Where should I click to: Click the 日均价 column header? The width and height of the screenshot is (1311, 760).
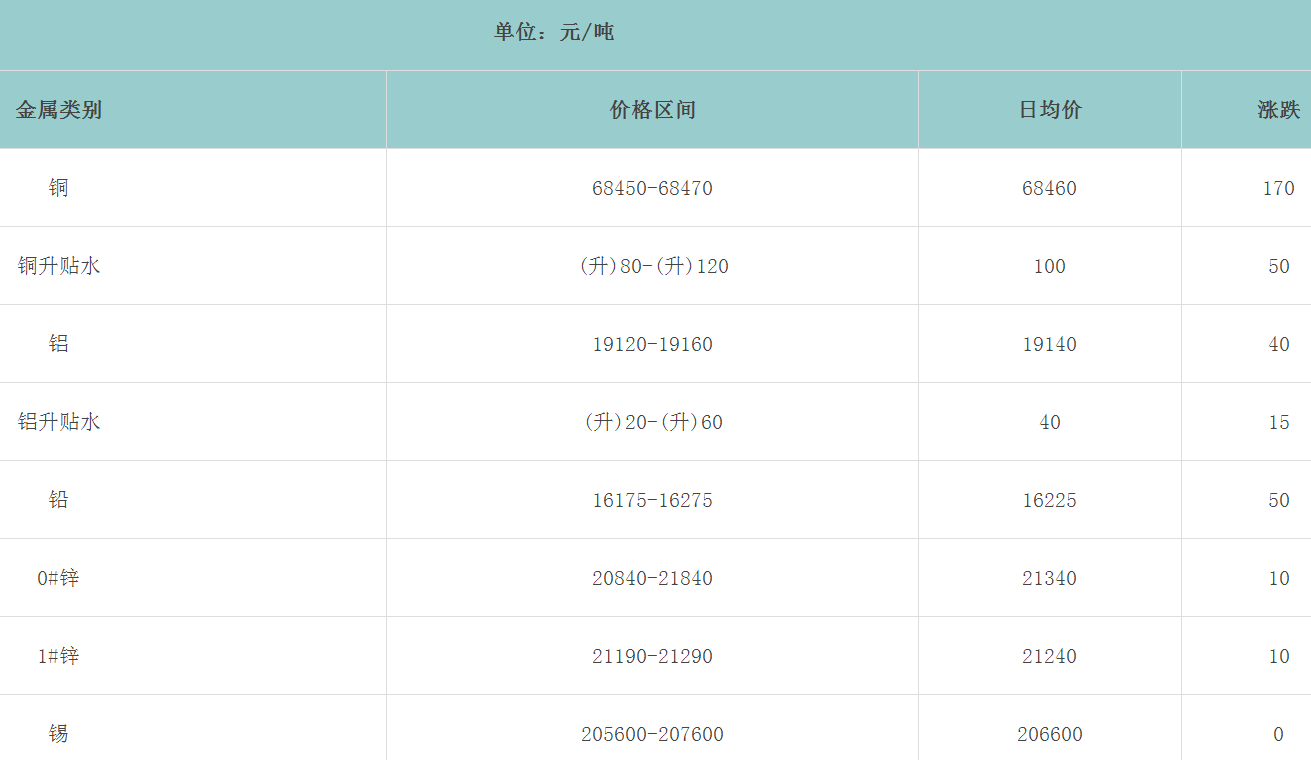coord(1050,110)
